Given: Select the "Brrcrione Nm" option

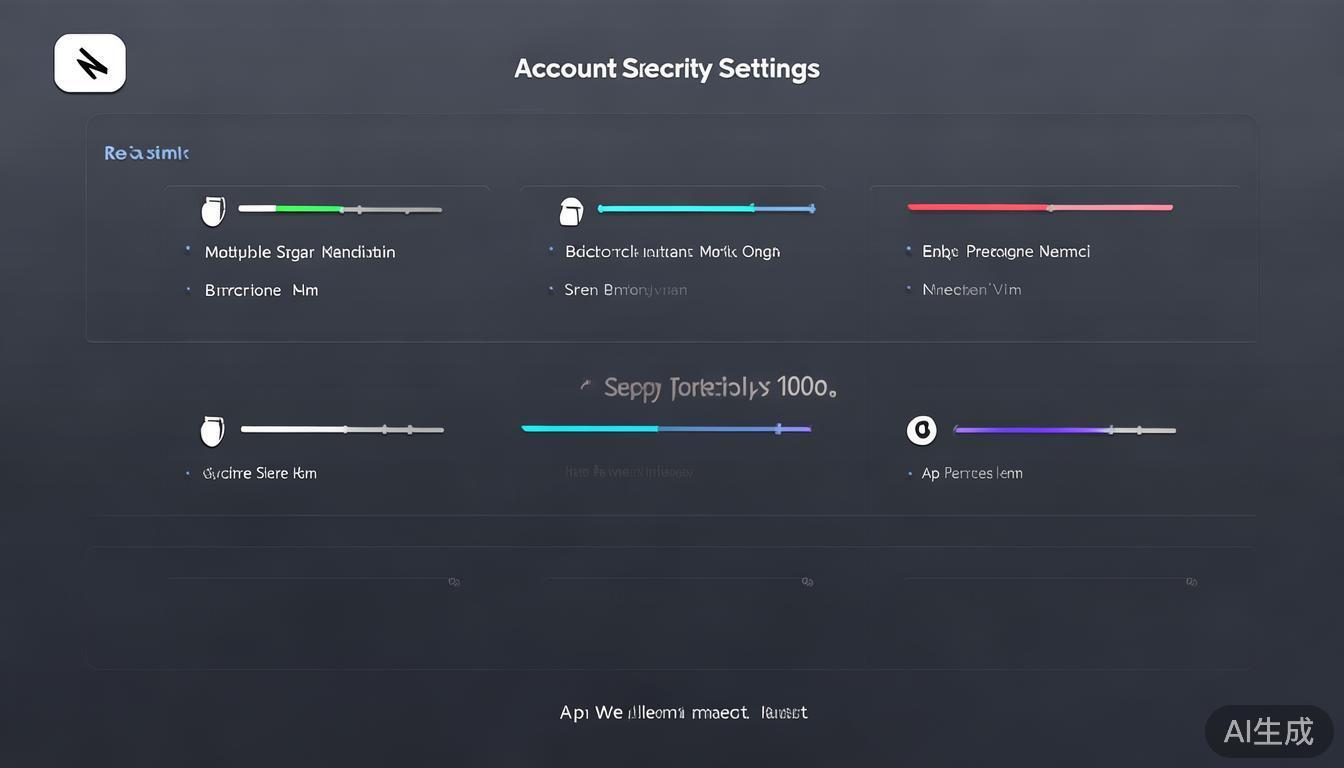Looking at the screenshot, I should tap(261, 290).
